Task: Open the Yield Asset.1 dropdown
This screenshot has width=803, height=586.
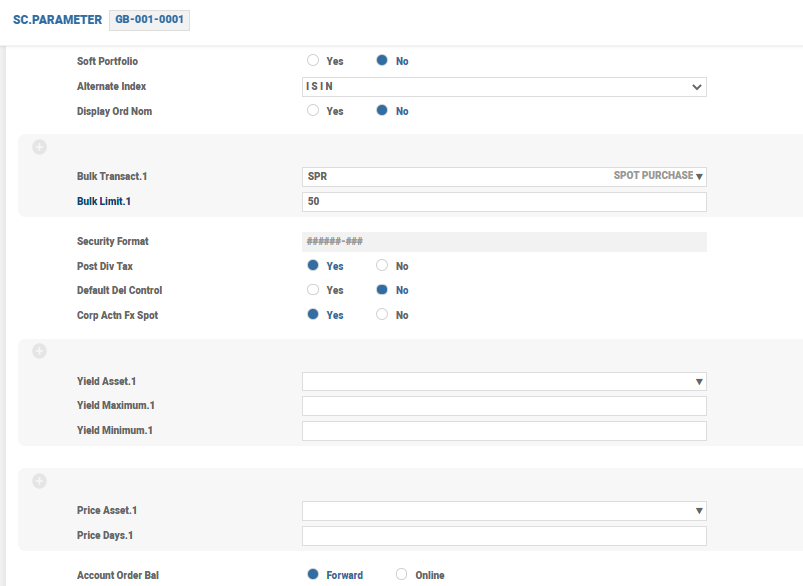Action: 699,381
